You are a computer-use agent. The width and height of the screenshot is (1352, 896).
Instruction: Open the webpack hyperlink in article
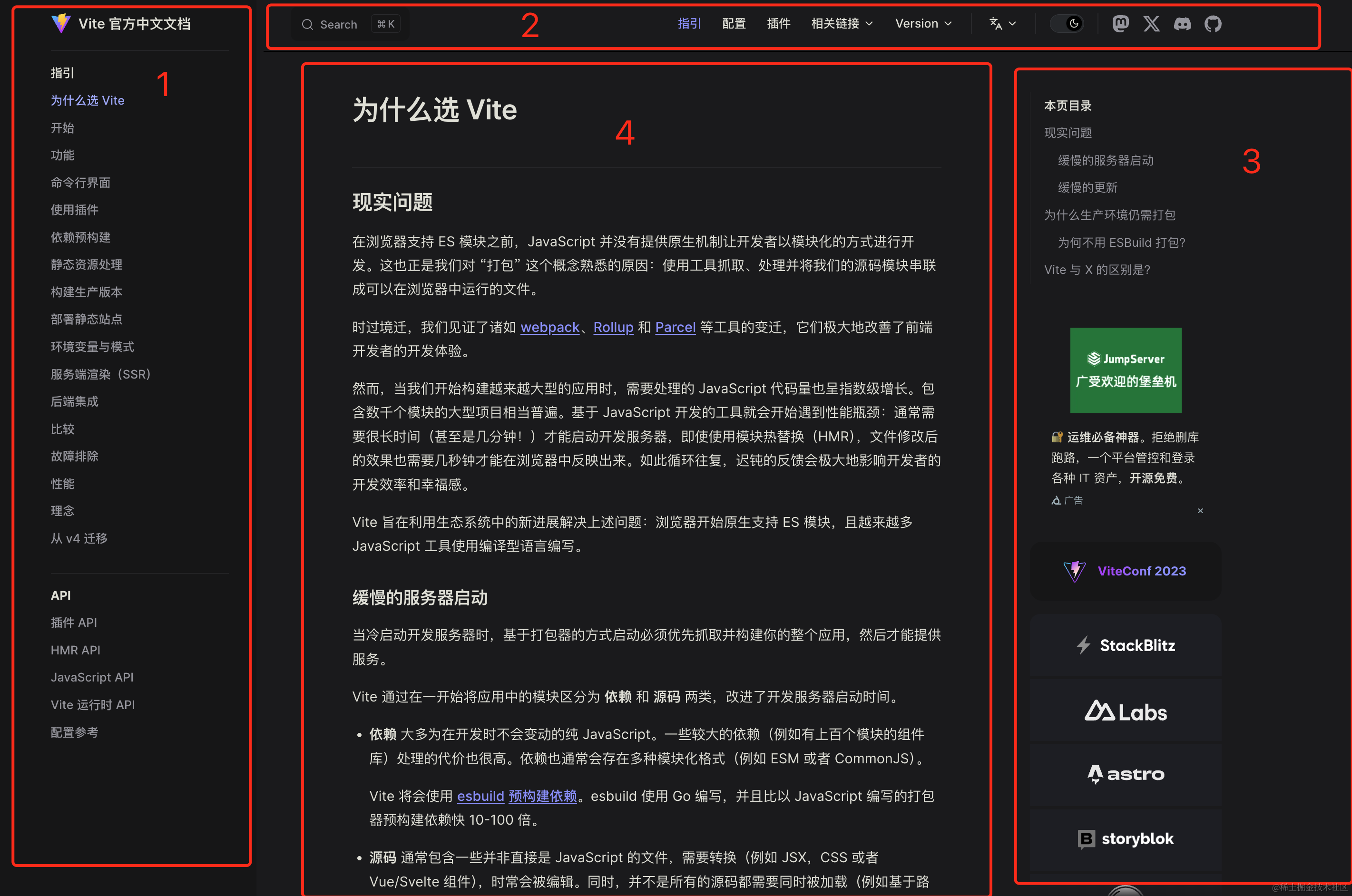click(550, 327)
